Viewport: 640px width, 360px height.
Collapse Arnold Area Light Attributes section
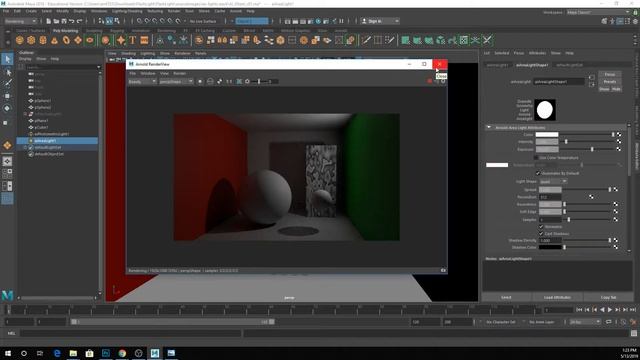click(x=489, y=127)
